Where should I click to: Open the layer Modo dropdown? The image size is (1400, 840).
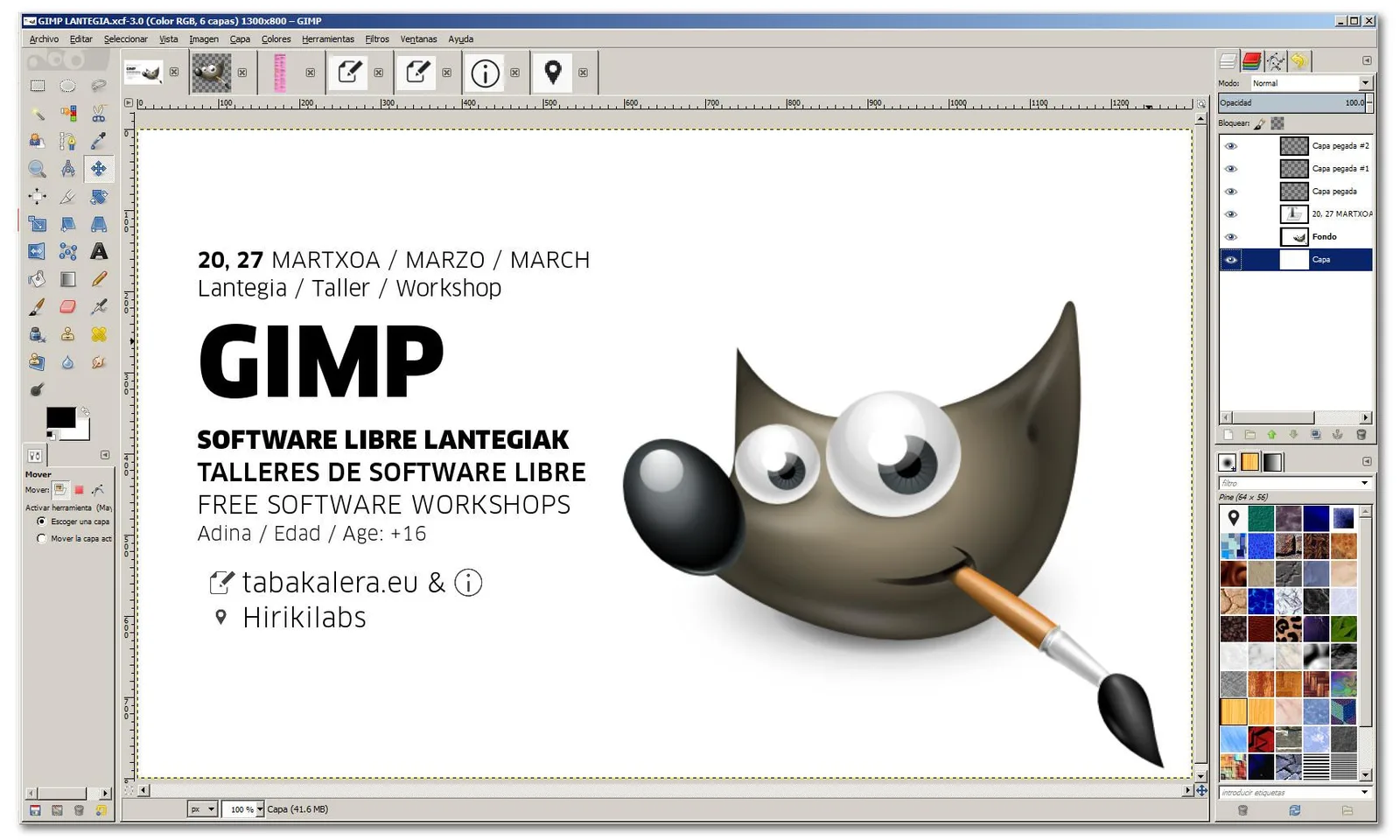(1311, 83)
